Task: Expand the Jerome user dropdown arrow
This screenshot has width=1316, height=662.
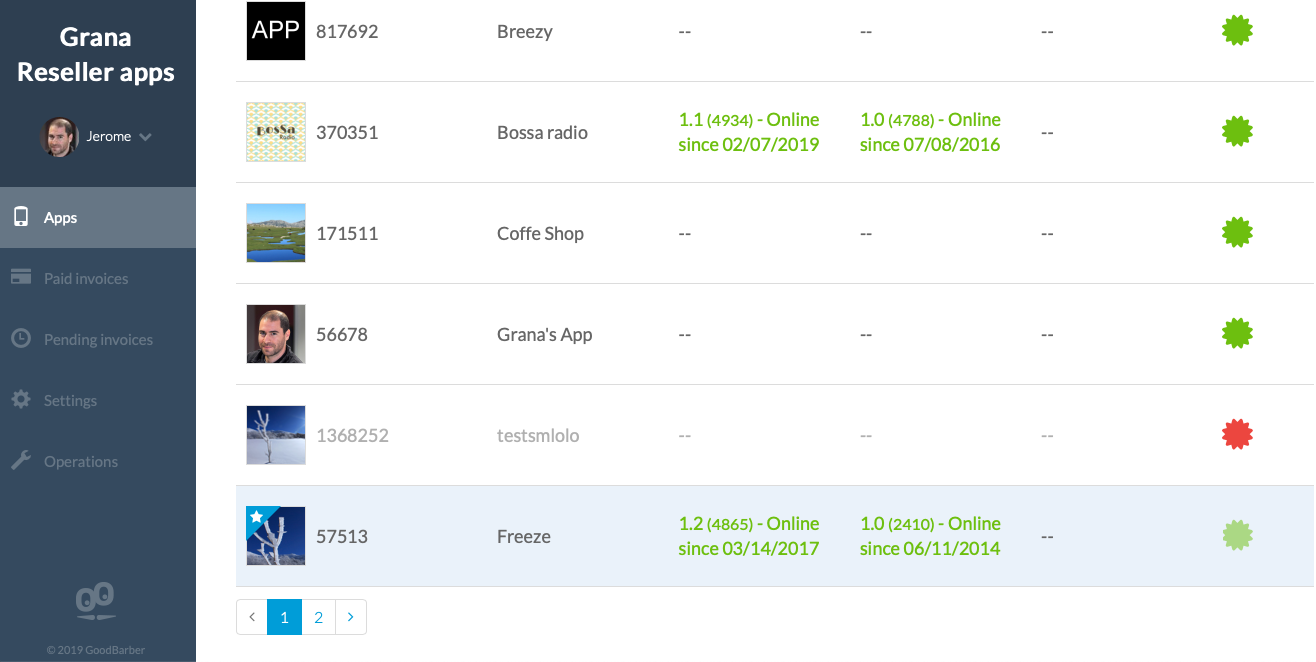Action: pos(145,137)
